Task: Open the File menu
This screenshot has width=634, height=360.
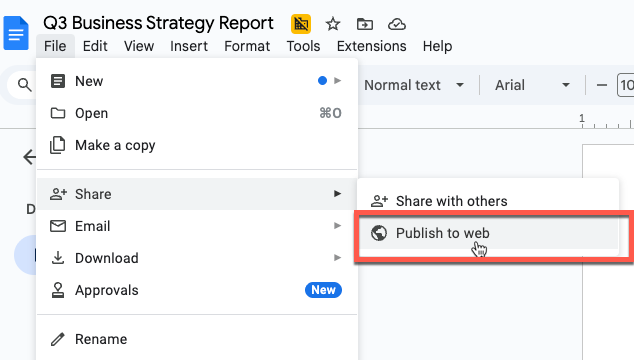Action: point(55,46)
